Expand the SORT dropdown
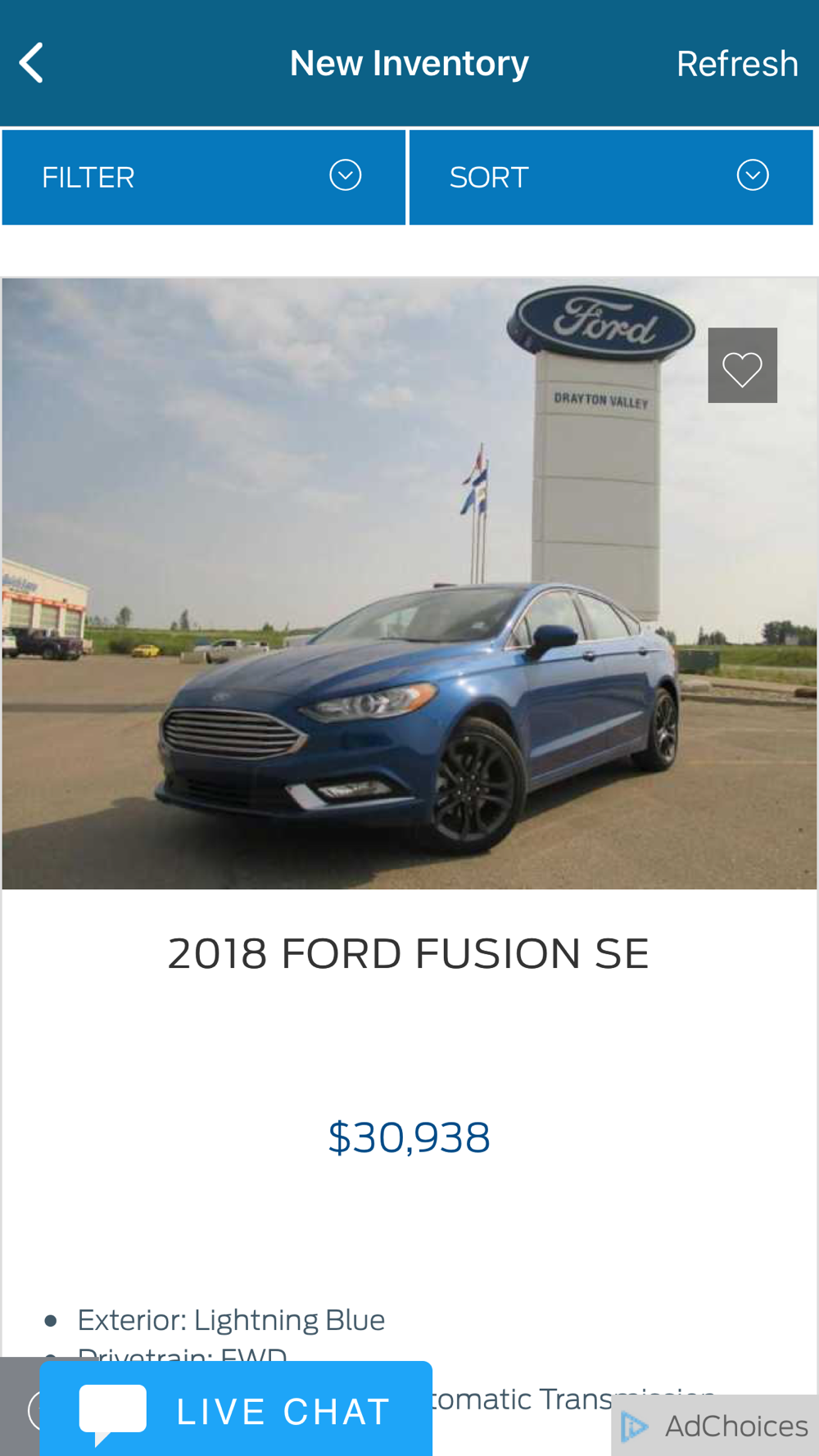This screenshot has width=819, height=1456. click(x=611, y=177)
